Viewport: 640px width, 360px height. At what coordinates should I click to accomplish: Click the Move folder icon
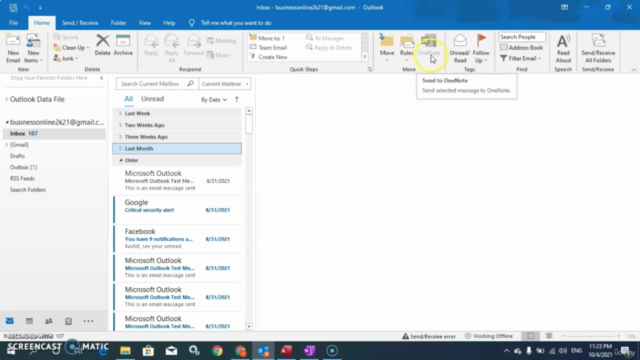386,41
